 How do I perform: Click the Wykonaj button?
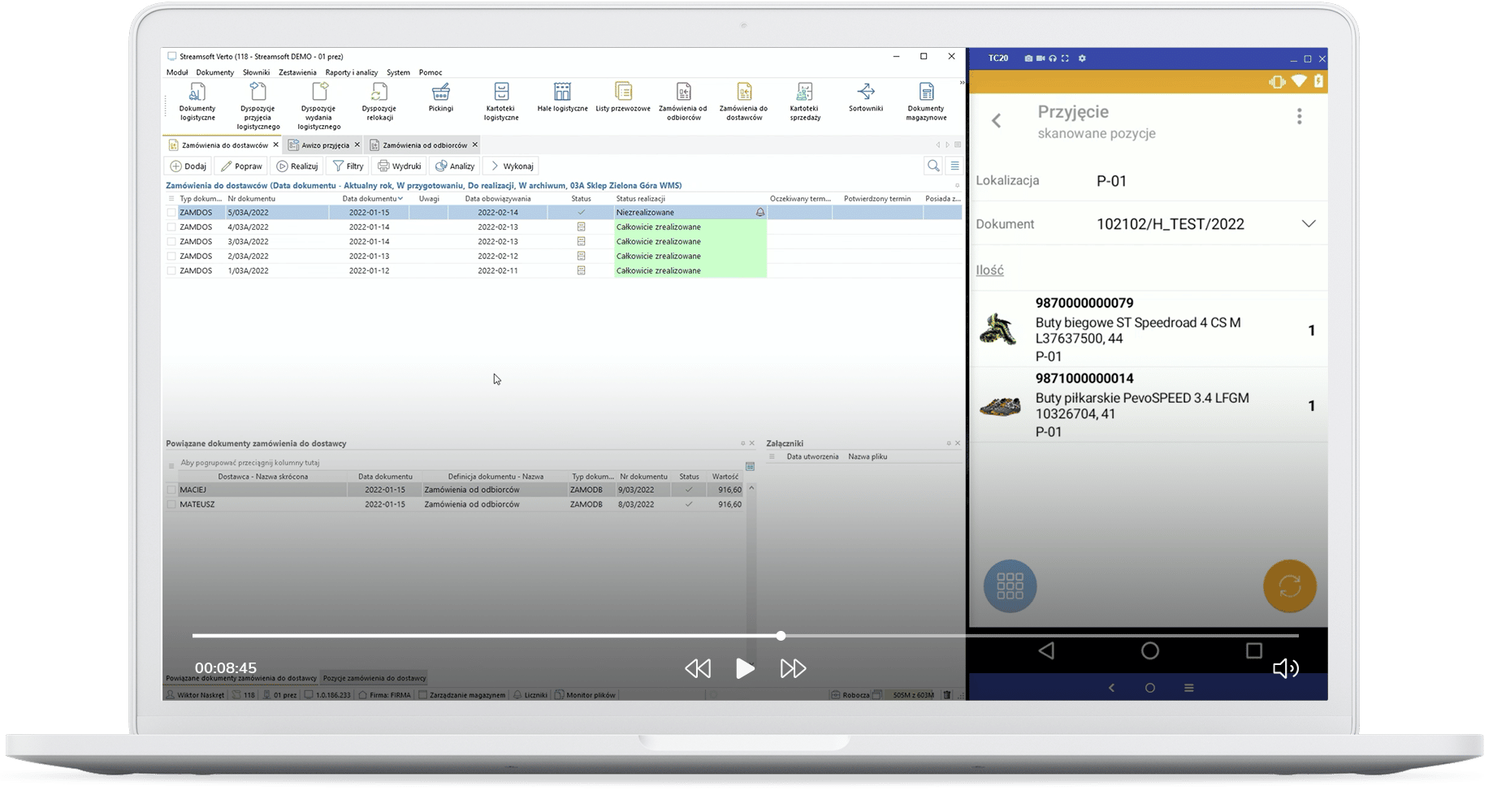(512, 166)
